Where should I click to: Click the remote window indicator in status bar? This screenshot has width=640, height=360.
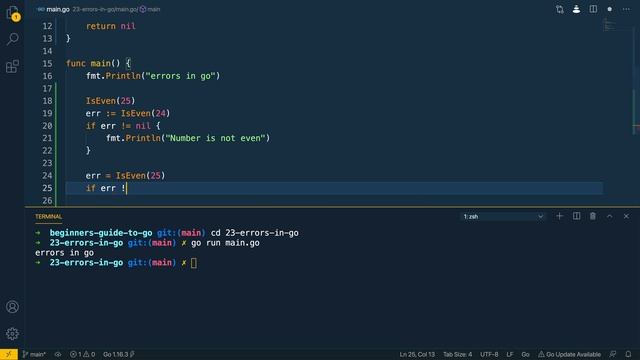point(9,354)
